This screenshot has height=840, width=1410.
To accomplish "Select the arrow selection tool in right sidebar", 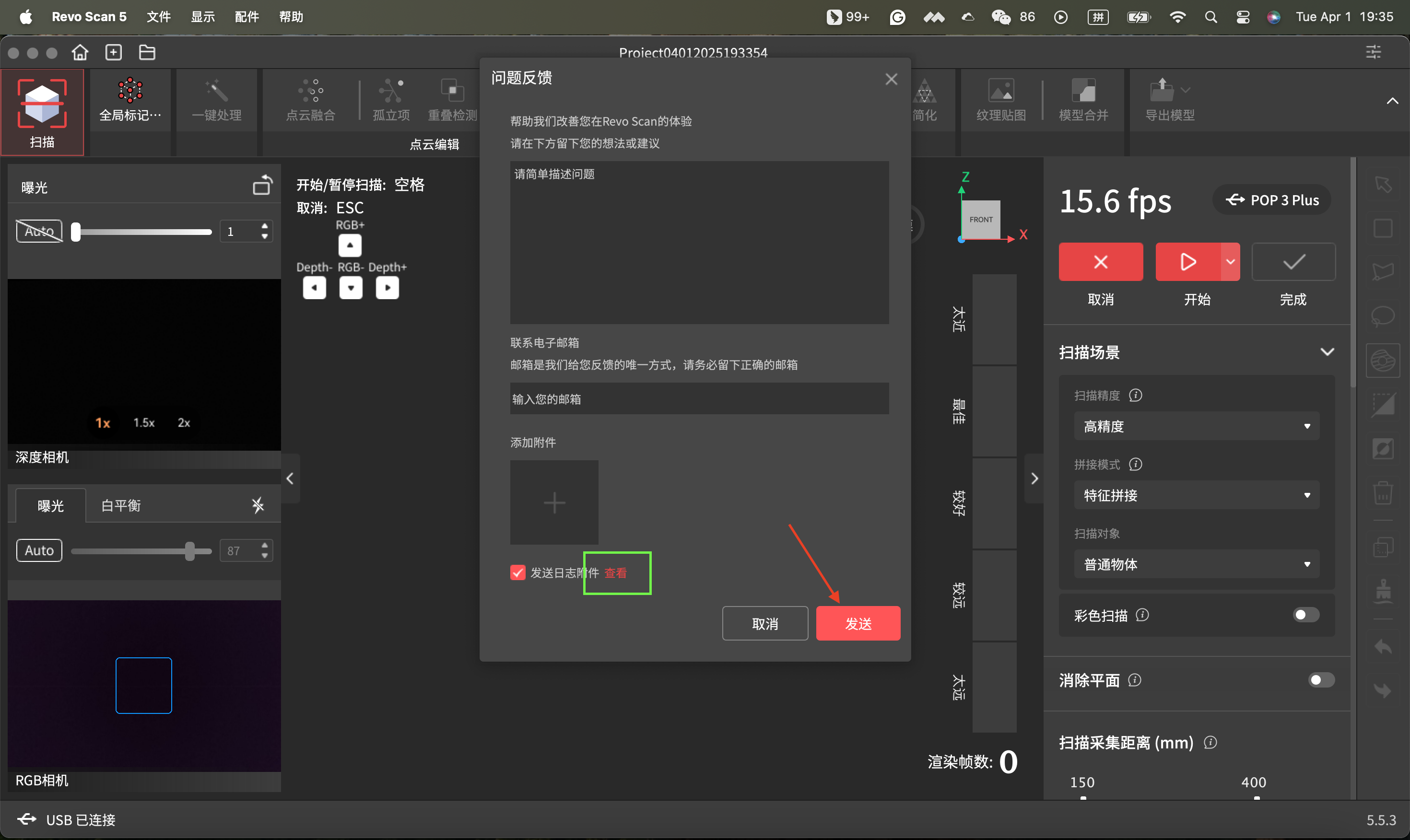I will coord(1383,185).
